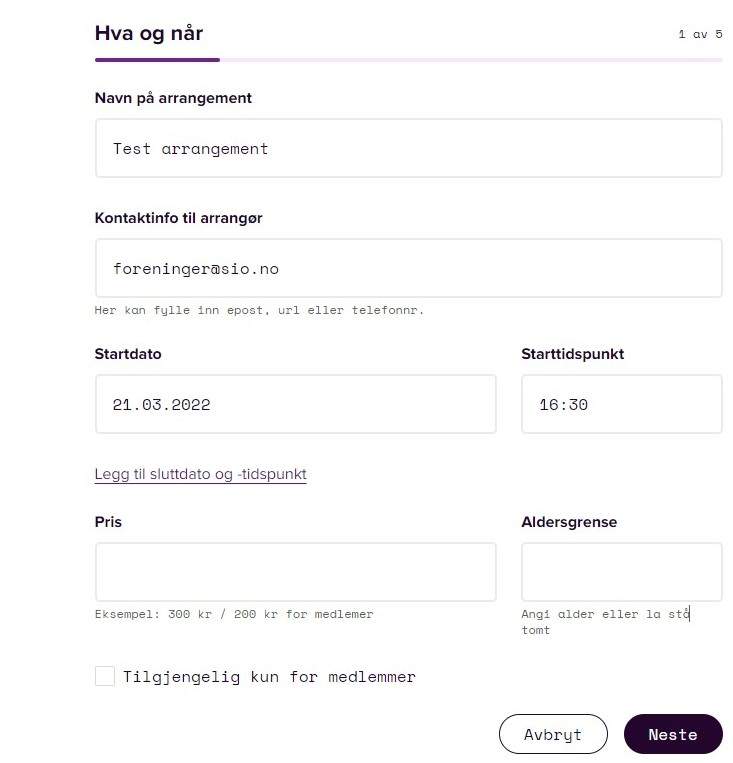Enable Tilgjengelig kun for medlemmer checkbox
The image size is (733, 763).
(105, 676)
